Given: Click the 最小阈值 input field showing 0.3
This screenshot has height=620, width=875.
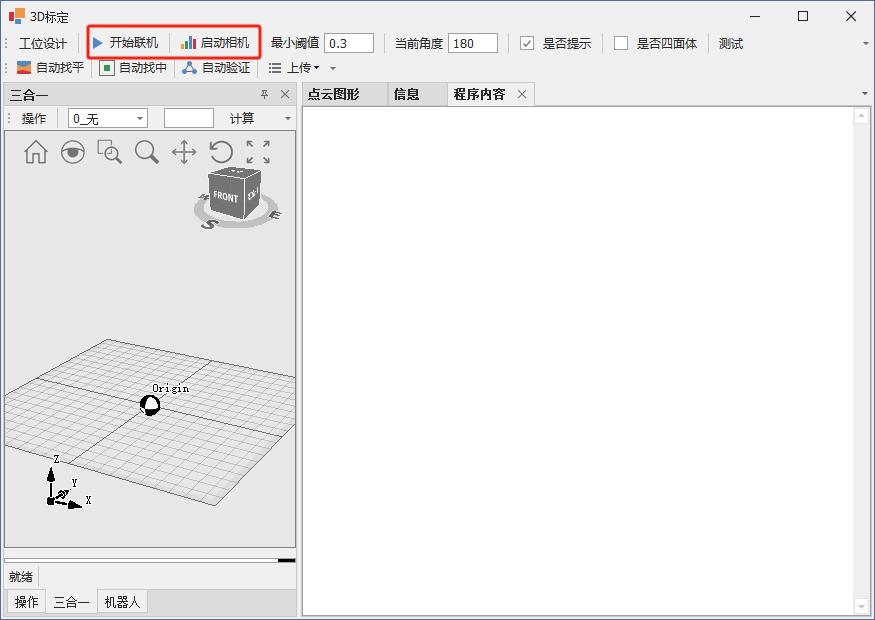Looking at the screenshot, I should tap(349, 43).
